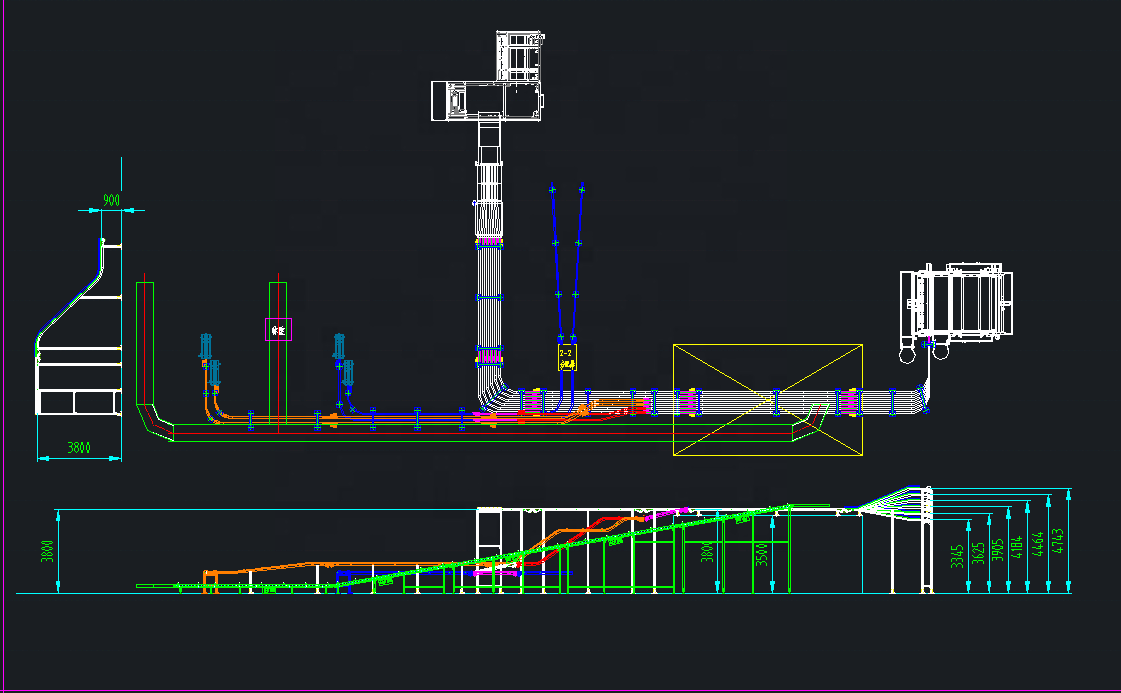The image size is (1121, 693).
Task: Select the white side-section profile at the left
Action: point(79,327)
